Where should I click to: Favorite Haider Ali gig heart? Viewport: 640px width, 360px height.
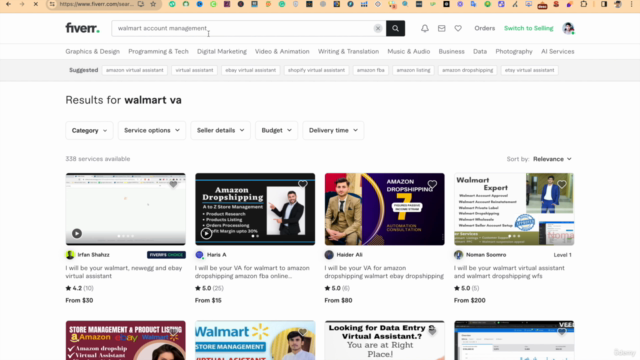[x=432, y=184]
